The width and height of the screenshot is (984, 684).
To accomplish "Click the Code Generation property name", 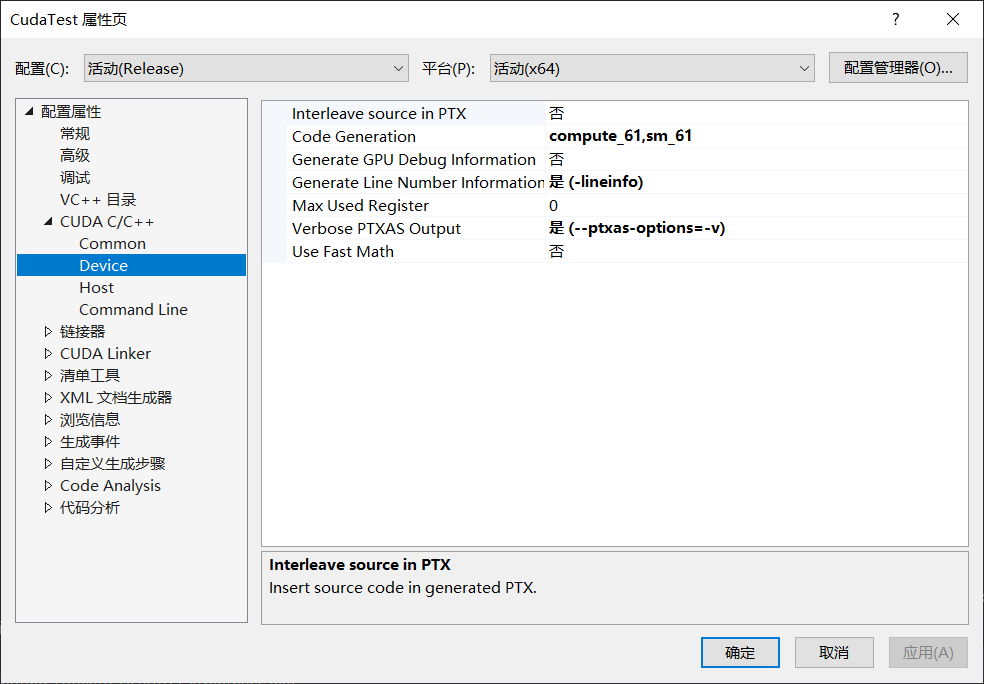I will click(x=354, y=136).
